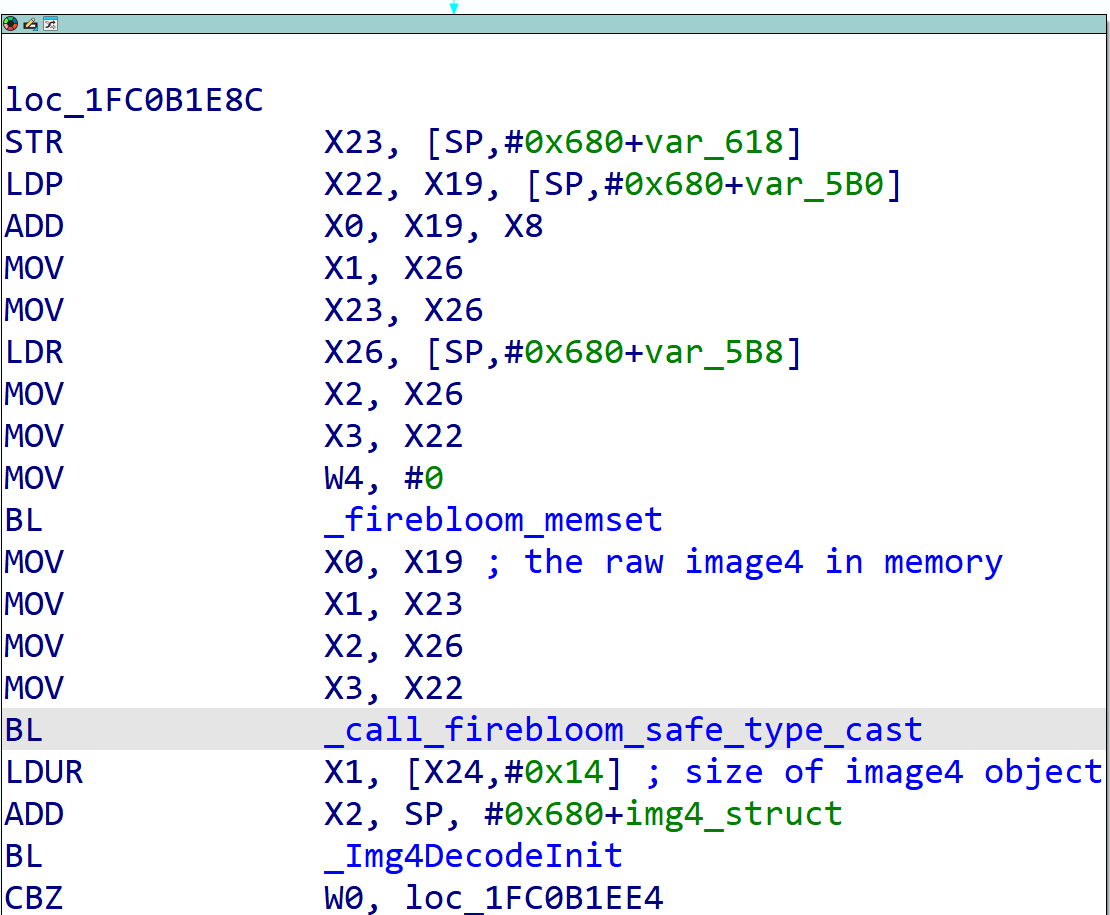Image resolution: width=1110 pixels, height=915 pixels.
Task: Select the loc_1FC0B1E8C label
Action: pos(134,100)
